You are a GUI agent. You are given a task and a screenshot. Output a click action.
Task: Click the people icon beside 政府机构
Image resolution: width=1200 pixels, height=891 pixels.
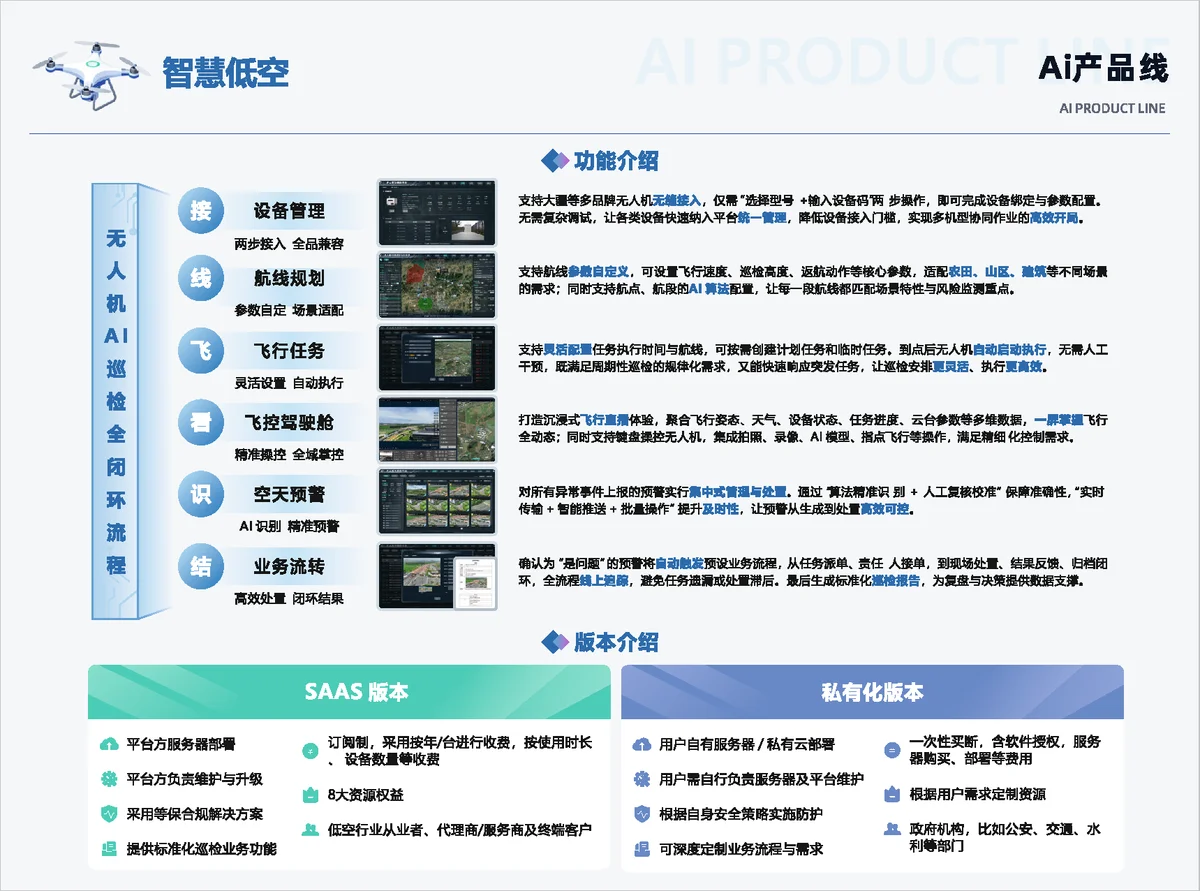click(x=892, y=829)
